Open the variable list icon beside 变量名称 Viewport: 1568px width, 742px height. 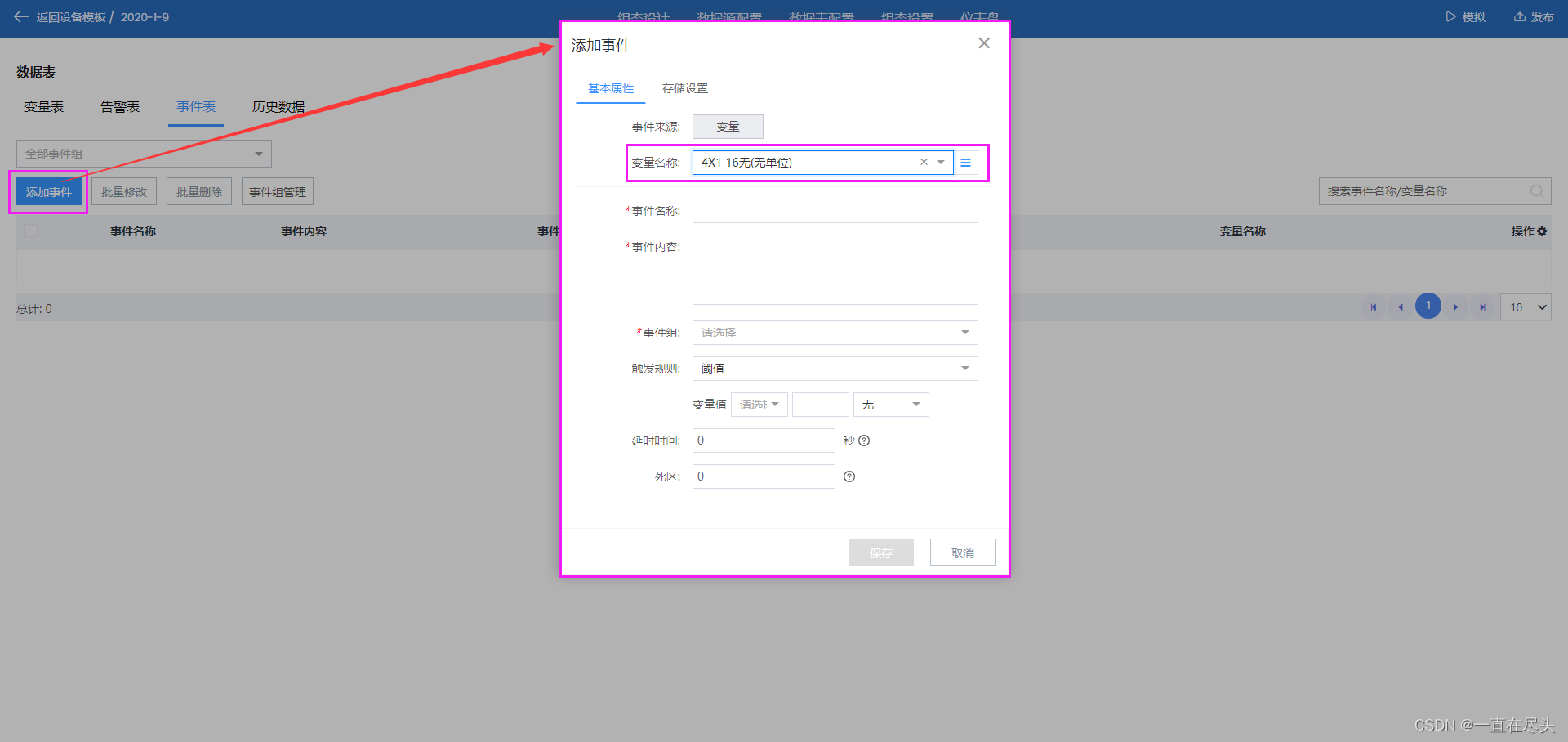pyautogui.click(x=965, y=163)
